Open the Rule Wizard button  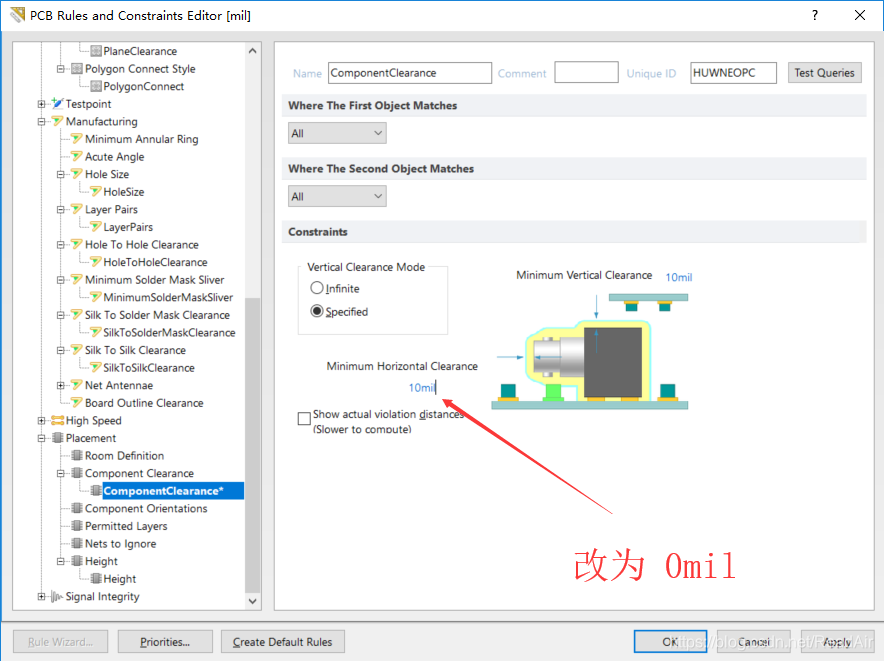pos(60,642)
